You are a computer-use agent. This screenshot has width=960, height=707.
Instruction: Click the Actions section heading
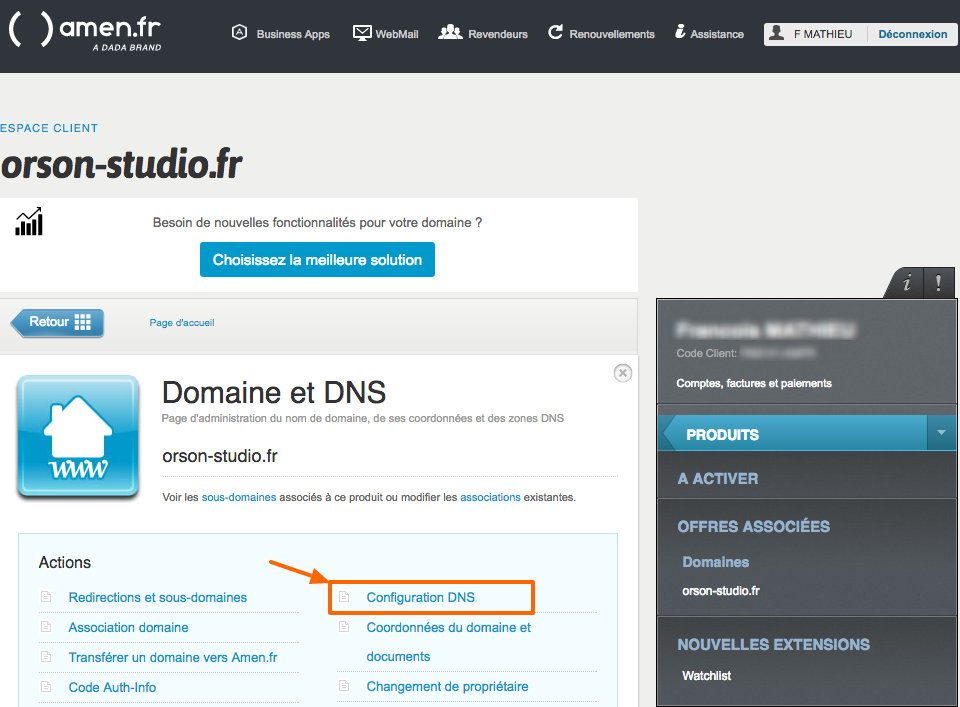tap(65, 563)
